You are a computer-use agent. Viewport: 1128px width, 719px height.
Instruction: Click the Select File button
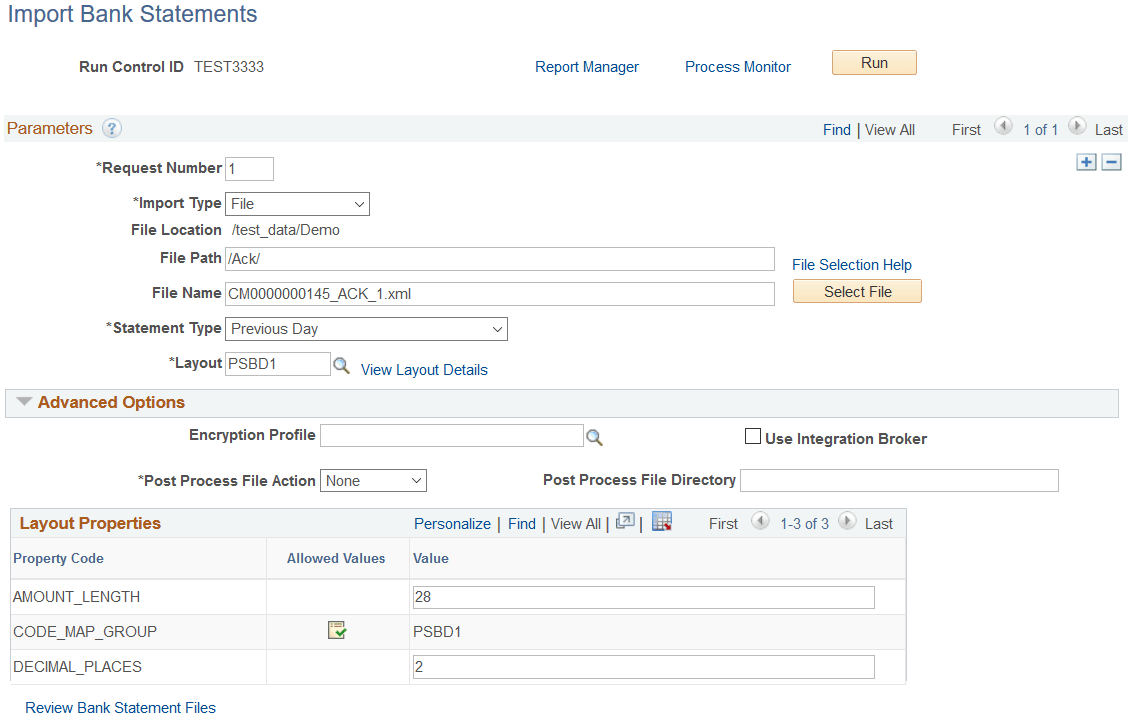tap(856, 290)
